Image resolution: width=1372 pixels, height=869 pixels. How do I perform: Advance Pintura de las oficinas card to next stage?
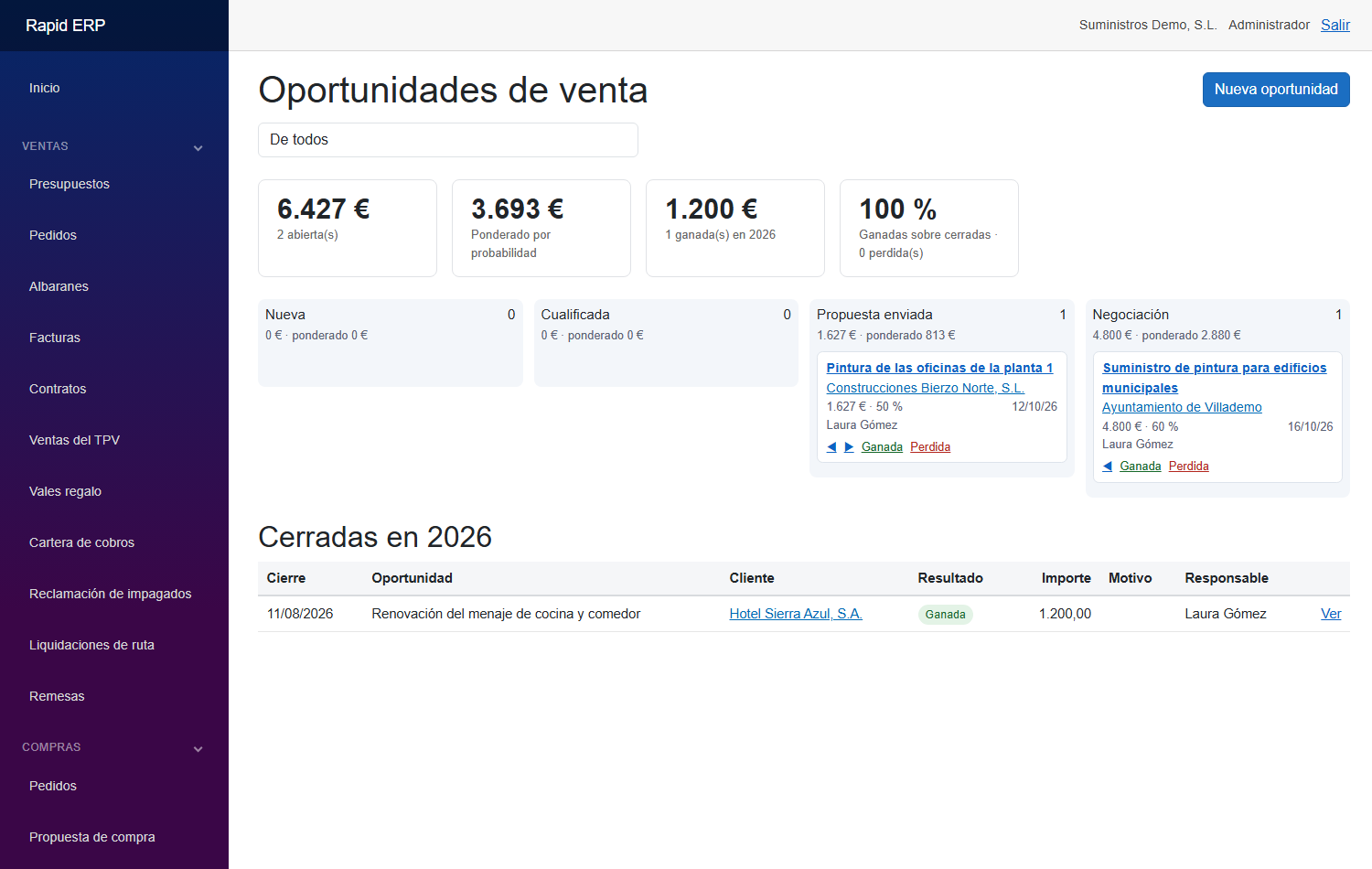pyautogui.click(x=849, y=447)
